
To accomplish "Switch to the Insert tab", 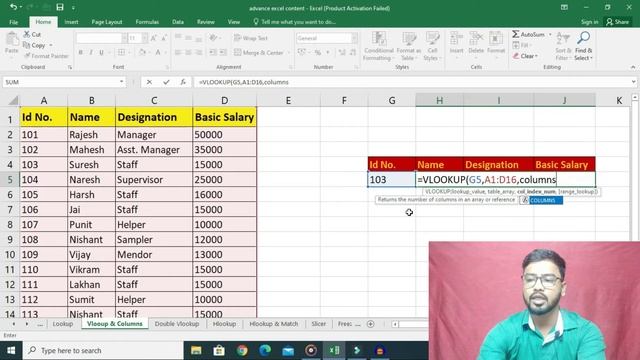I will point(71,22).
